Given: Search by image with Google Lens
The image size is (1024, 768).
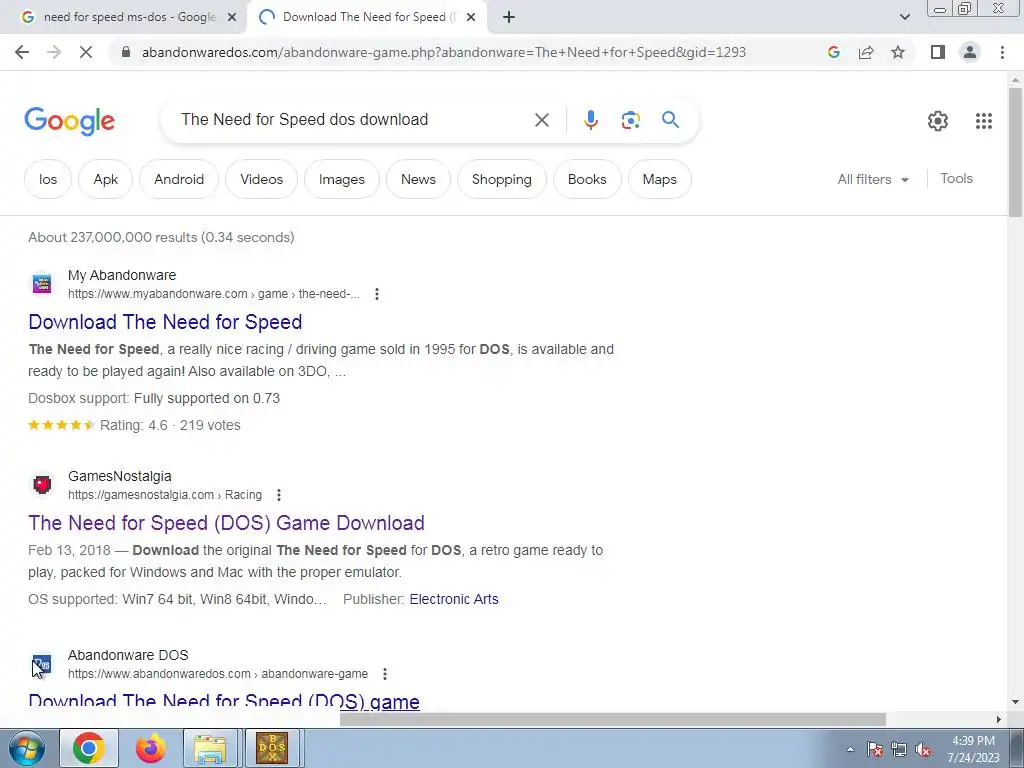Looking at the screenshot, I should pyautogui.click(x=630, y=120).
